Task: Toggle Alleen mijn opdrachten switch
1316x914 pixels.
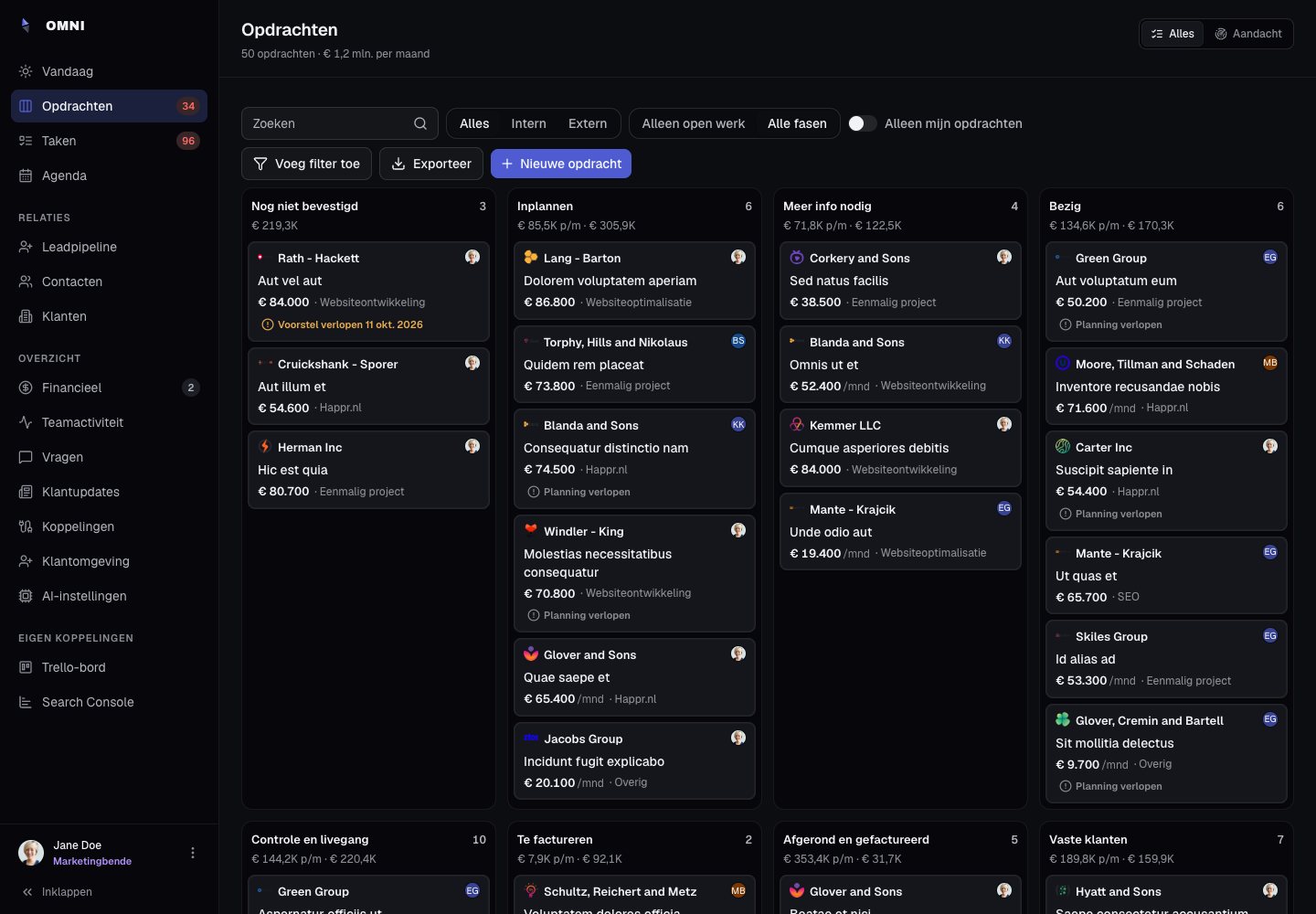Action: 862,123
